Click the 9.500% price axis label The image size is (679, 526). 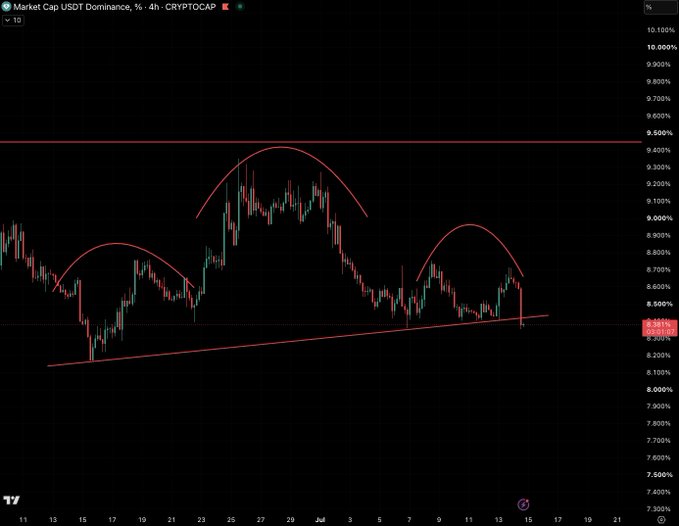click(x=660, y=133)
